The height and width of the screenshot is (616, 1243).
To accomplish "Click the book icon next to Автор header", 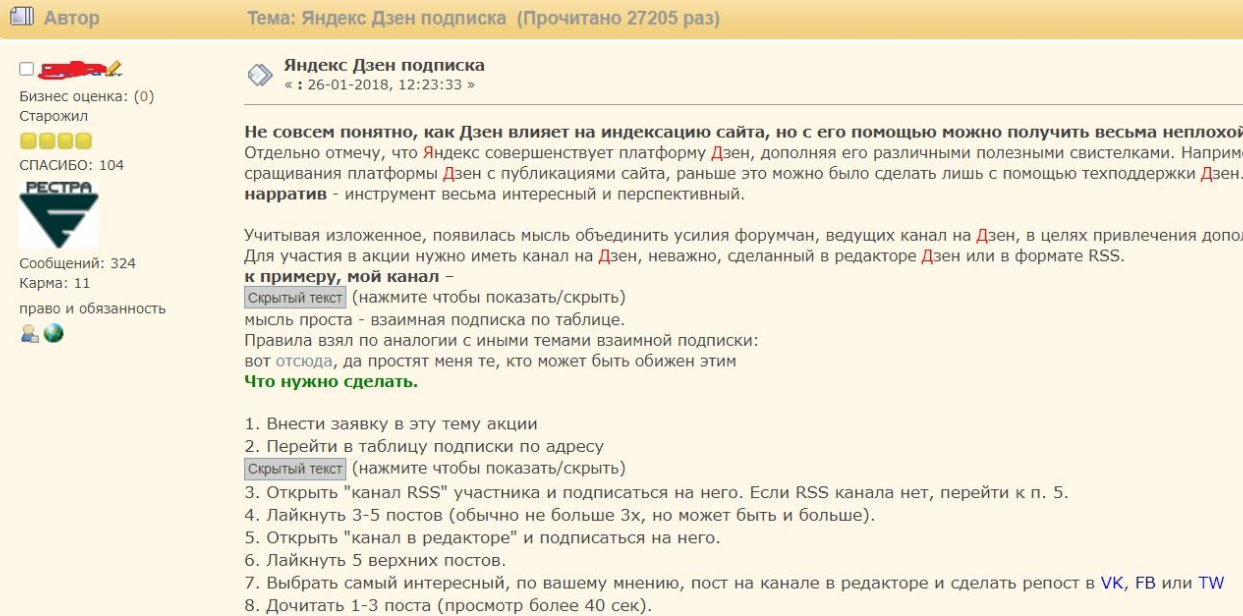I will pyautogui.click(x=22, y=17).
